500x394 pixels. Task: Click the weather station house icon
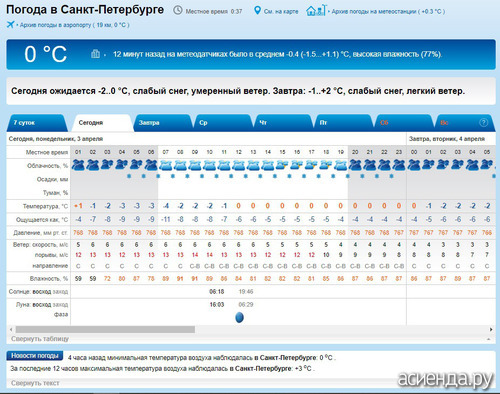[x=315, y=10]
